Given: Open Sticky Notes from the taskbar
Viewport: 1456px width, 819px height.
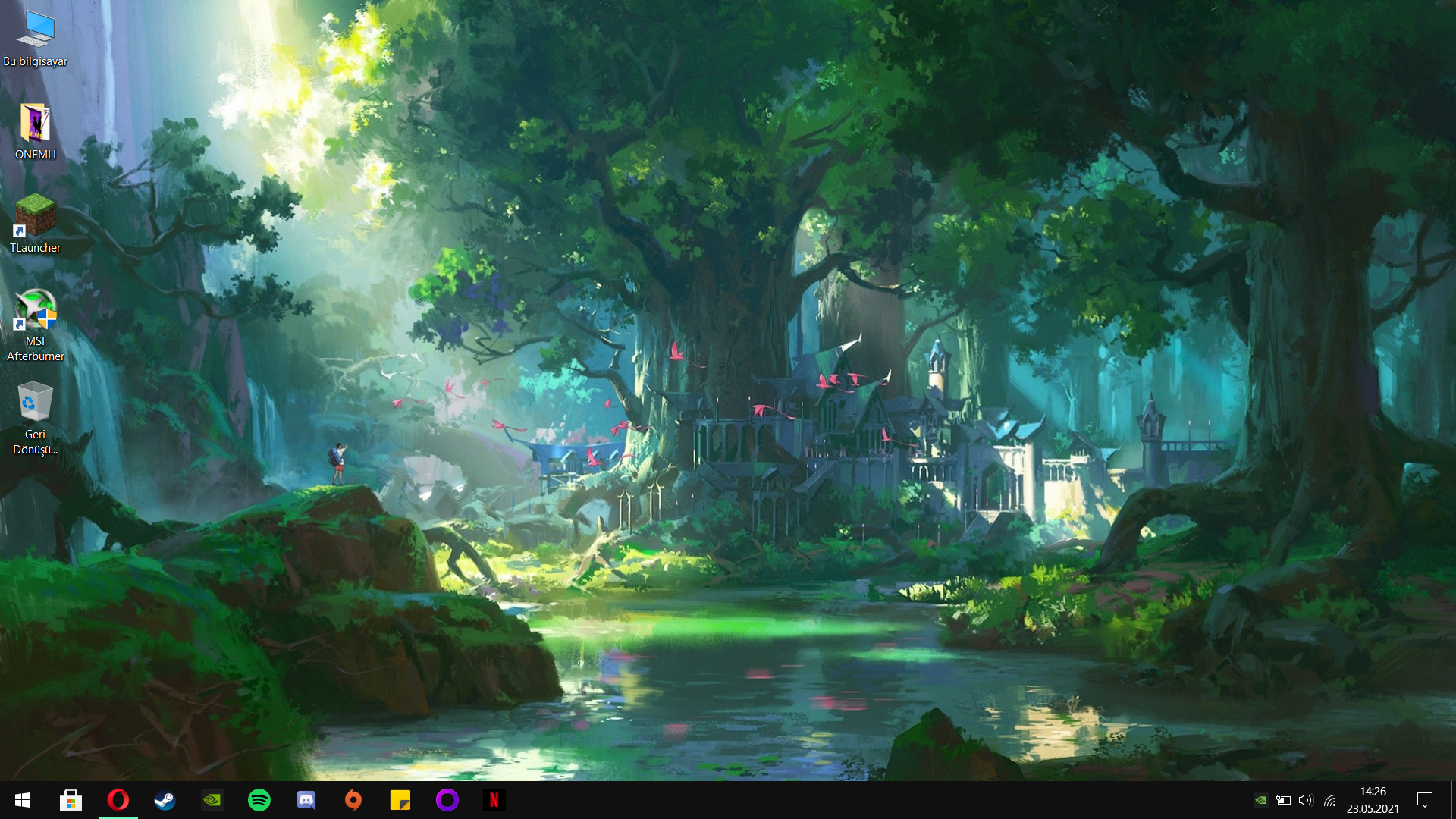Looking at the screenshot, I should [x=400, y=800].
